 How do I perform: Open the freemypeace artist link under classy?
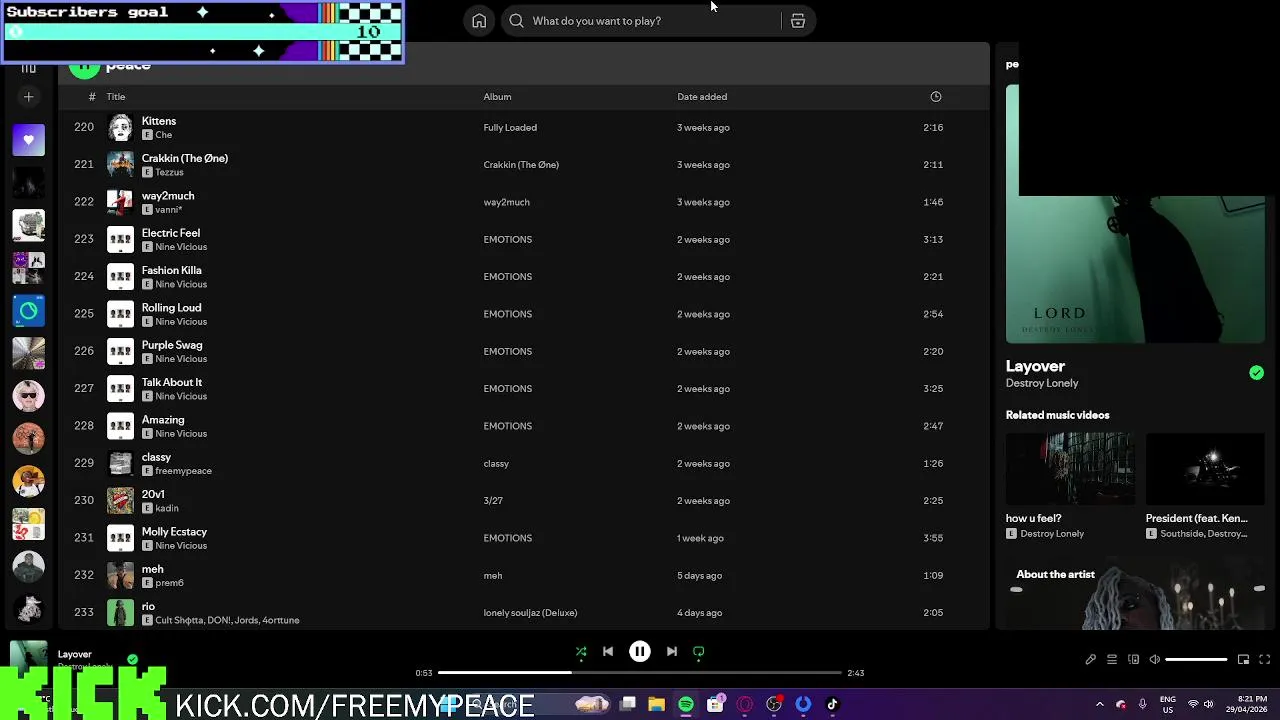183,471
